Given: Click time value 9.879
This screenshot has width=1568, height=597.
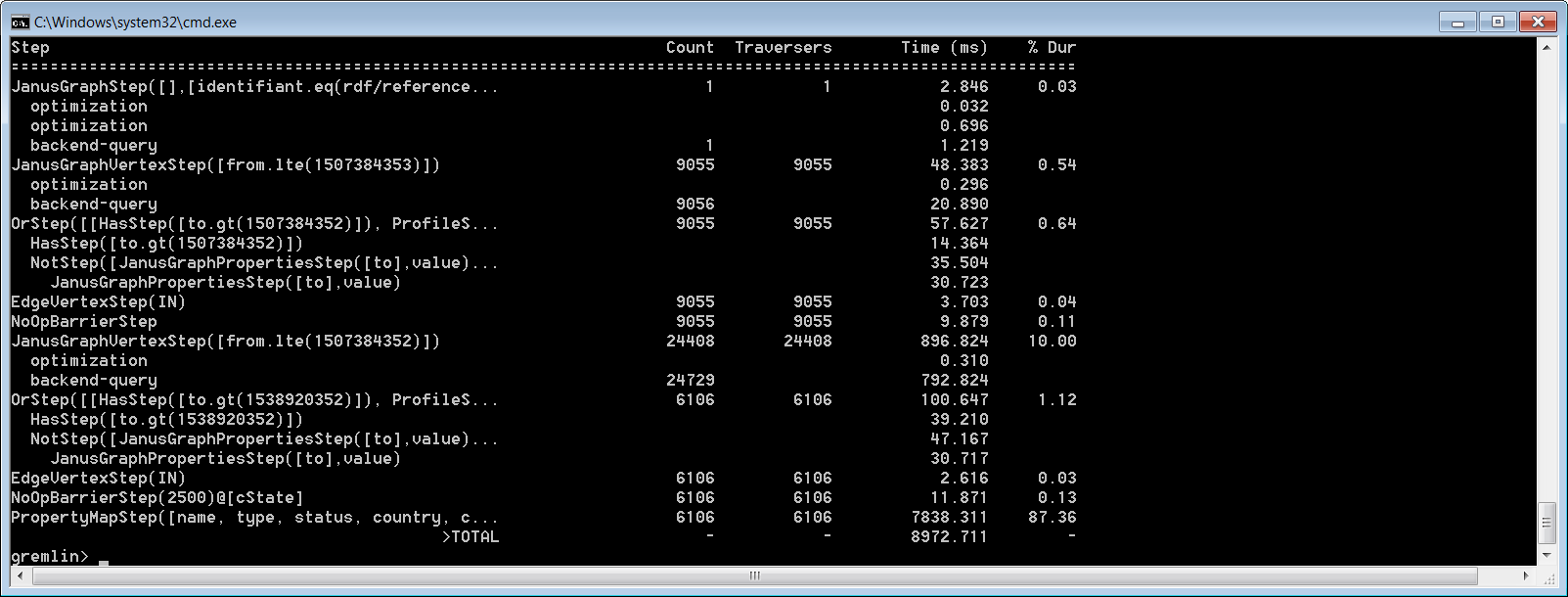Looking at the screenshot, I should click(963, 321).
